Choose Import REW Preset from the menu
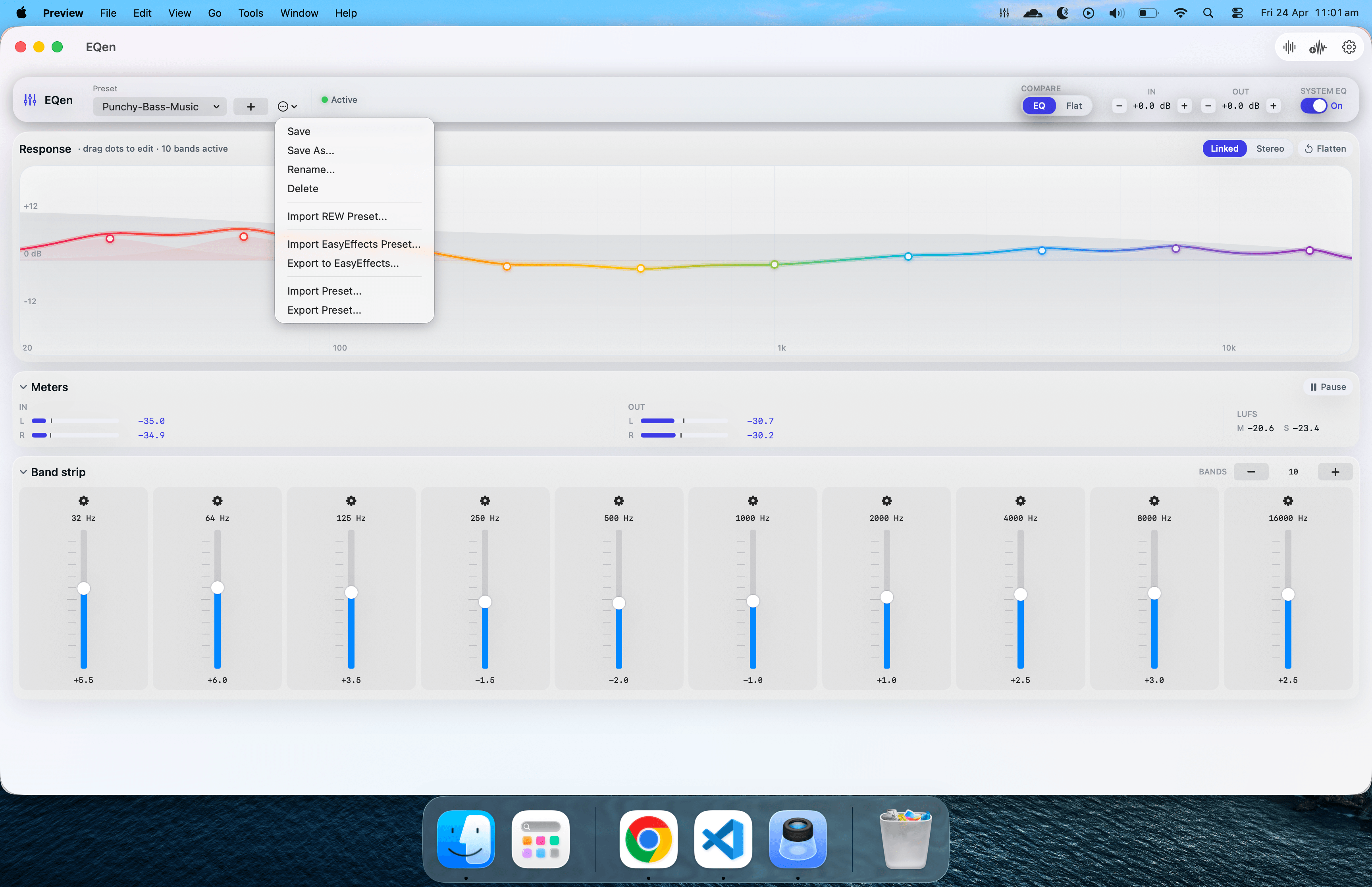 click(337, 216)
